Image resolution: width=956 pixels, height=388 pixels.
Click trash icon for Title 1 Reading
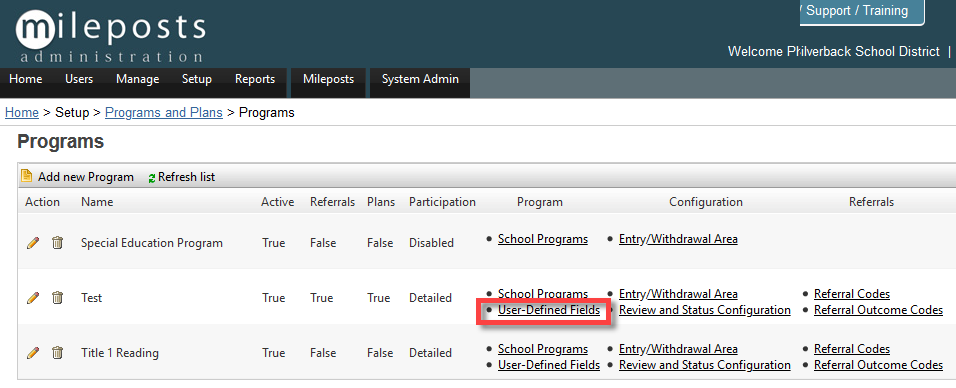point(57,353)
